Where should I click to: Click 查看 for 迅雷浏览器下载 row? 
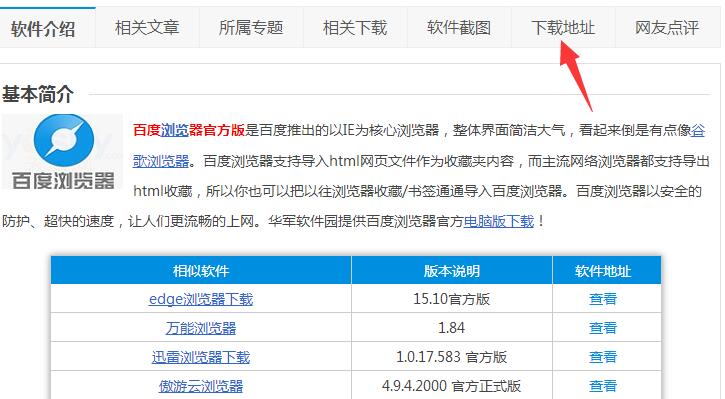pos(602,357)
